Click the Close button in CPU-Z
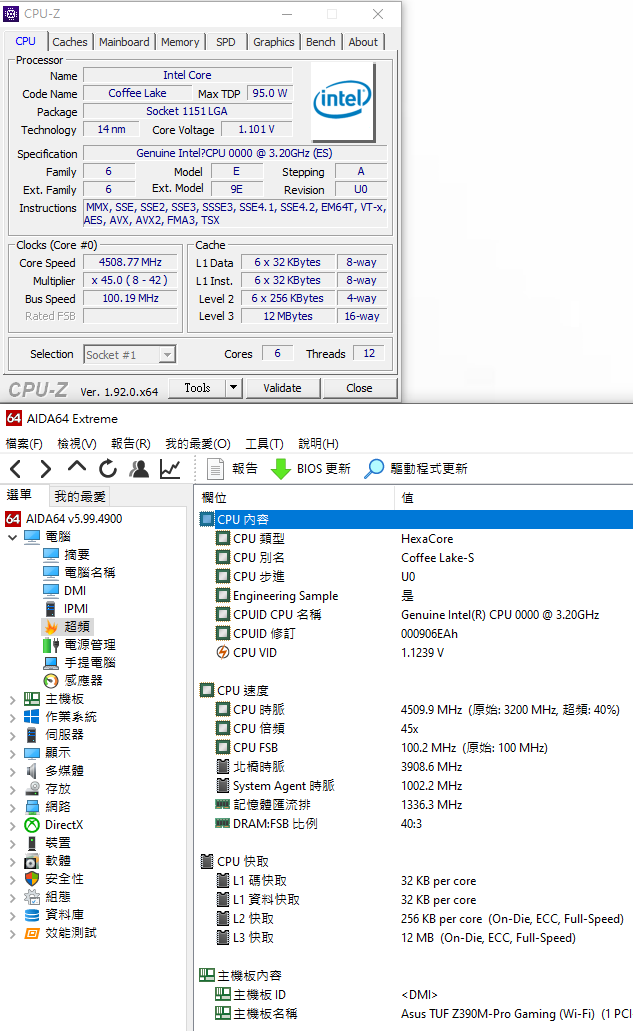The height and width of the screenshot is (1031, 633). pos(360,388)
